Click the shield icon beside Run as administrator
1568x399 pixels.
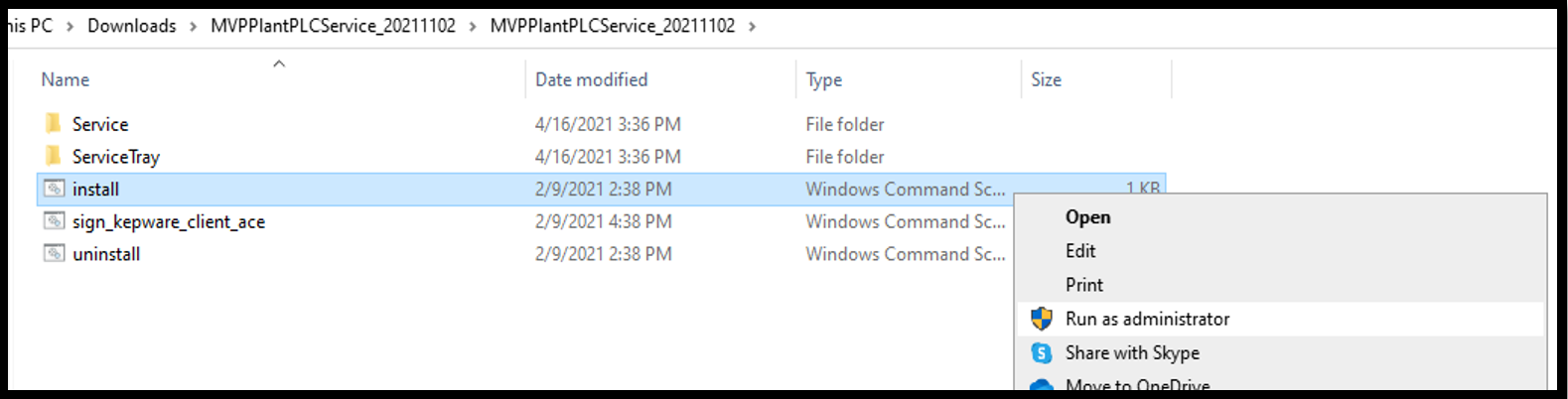(1041, 319)
